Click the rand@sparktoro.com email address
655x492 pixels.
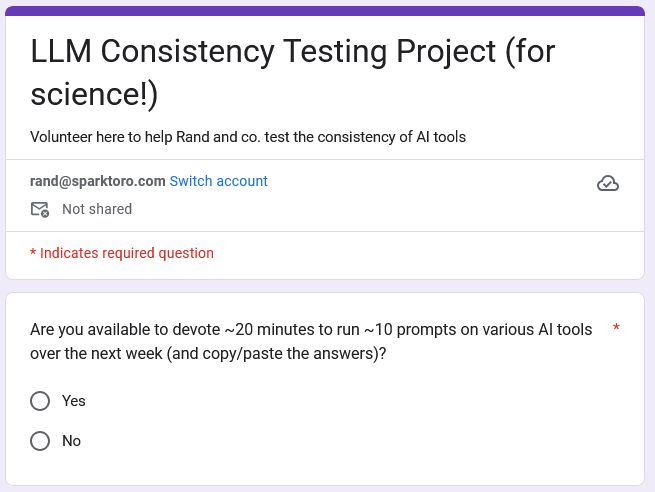click(98, 181)
